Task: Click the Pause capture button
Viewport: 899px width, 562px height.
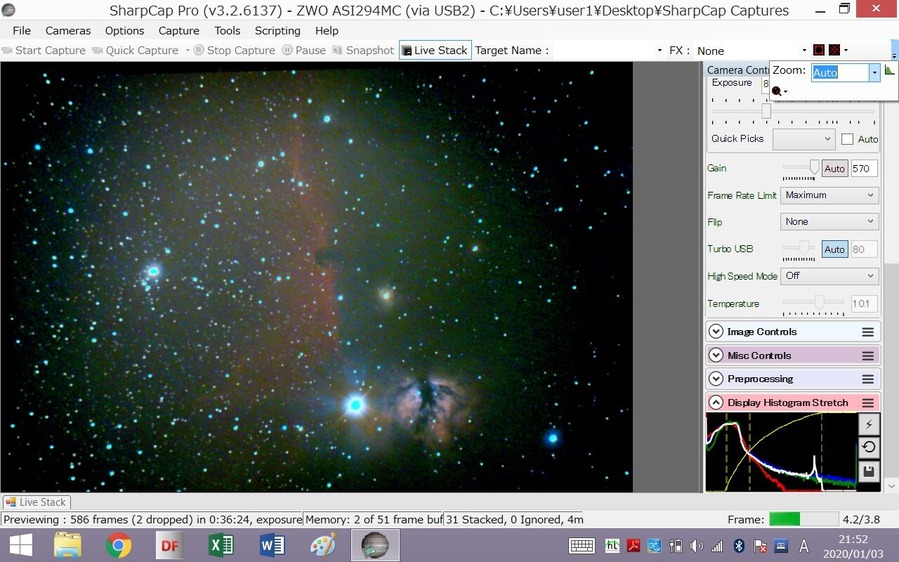Action: tap(304, 50)
